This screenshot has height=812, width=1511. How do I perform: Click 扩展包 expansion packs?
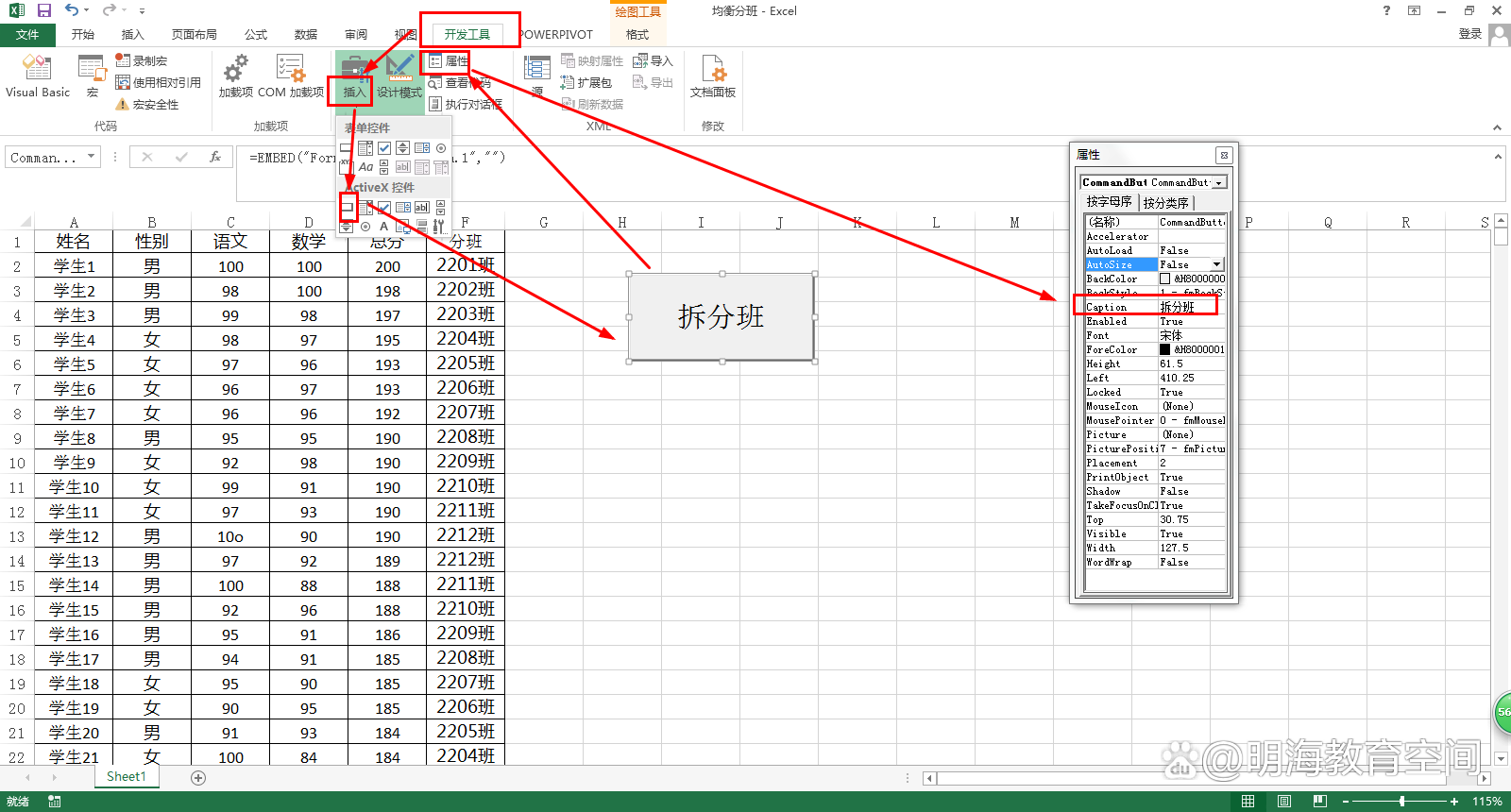point(586,82)
